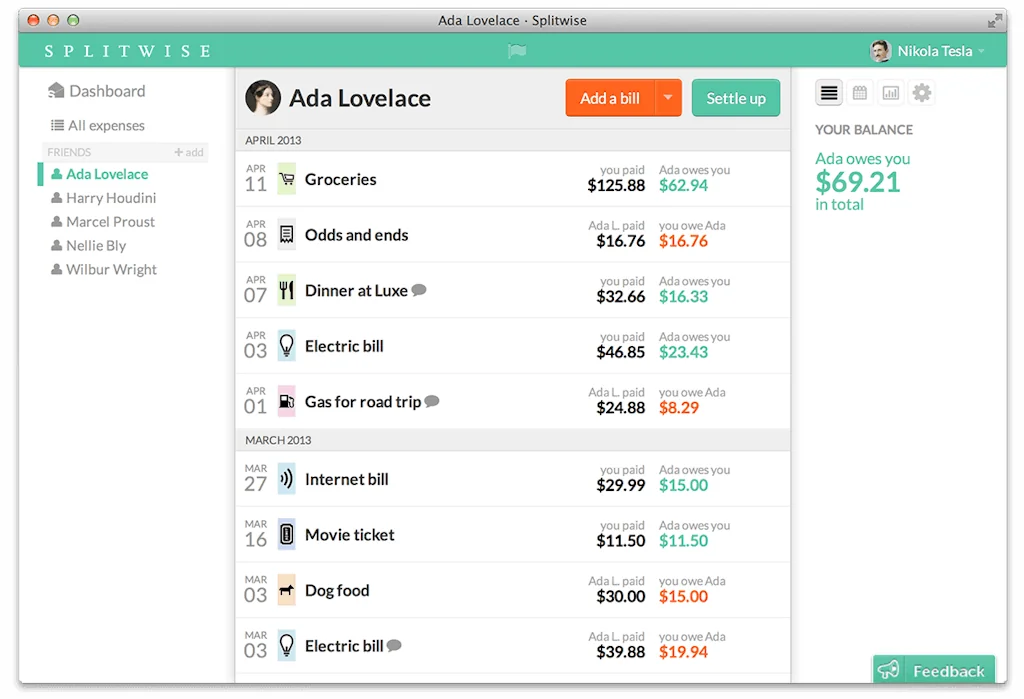The image size is (1024, 699).
Task: Open the comment bubble on Gas for road trip
Action: click(431, 401)
